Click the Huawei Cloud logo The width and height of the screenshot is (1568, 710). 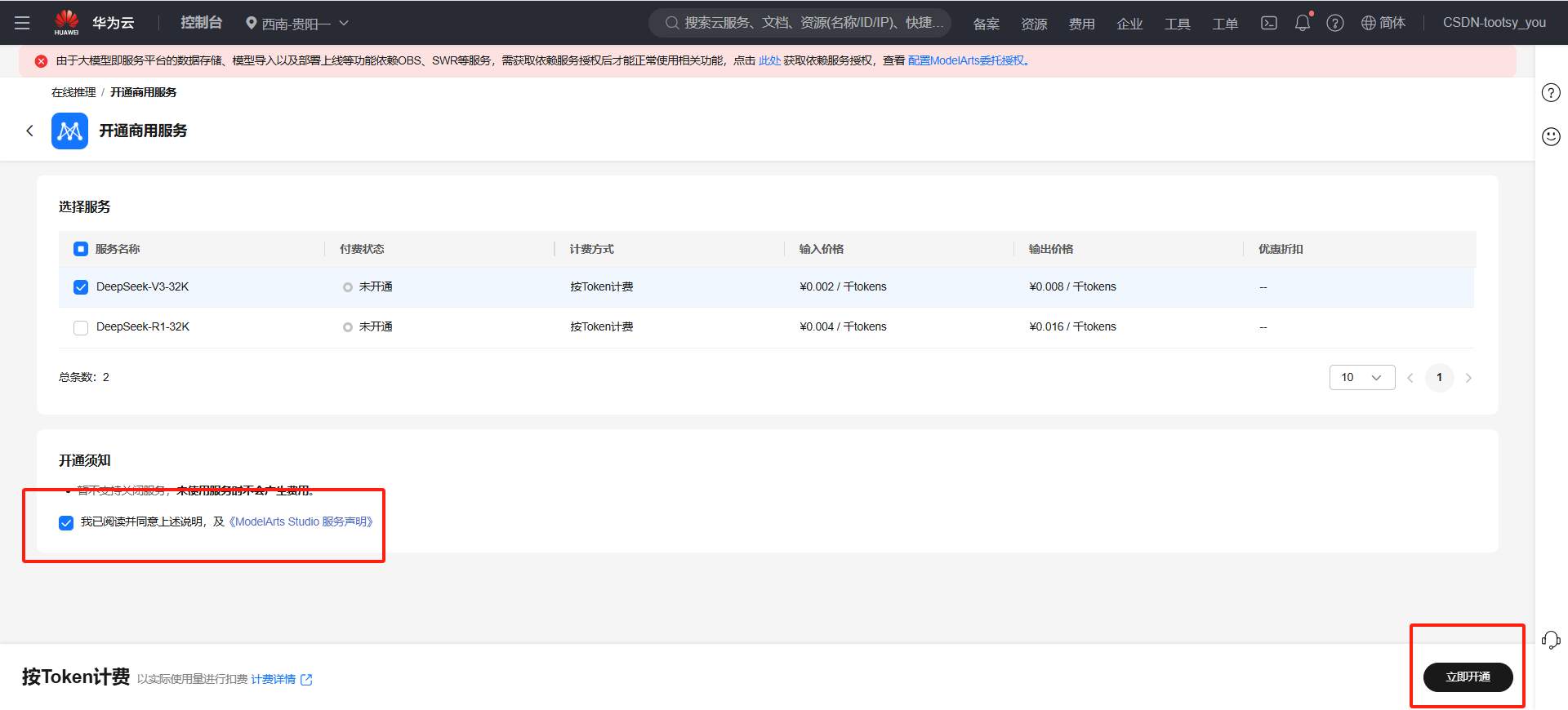point(67,22)
